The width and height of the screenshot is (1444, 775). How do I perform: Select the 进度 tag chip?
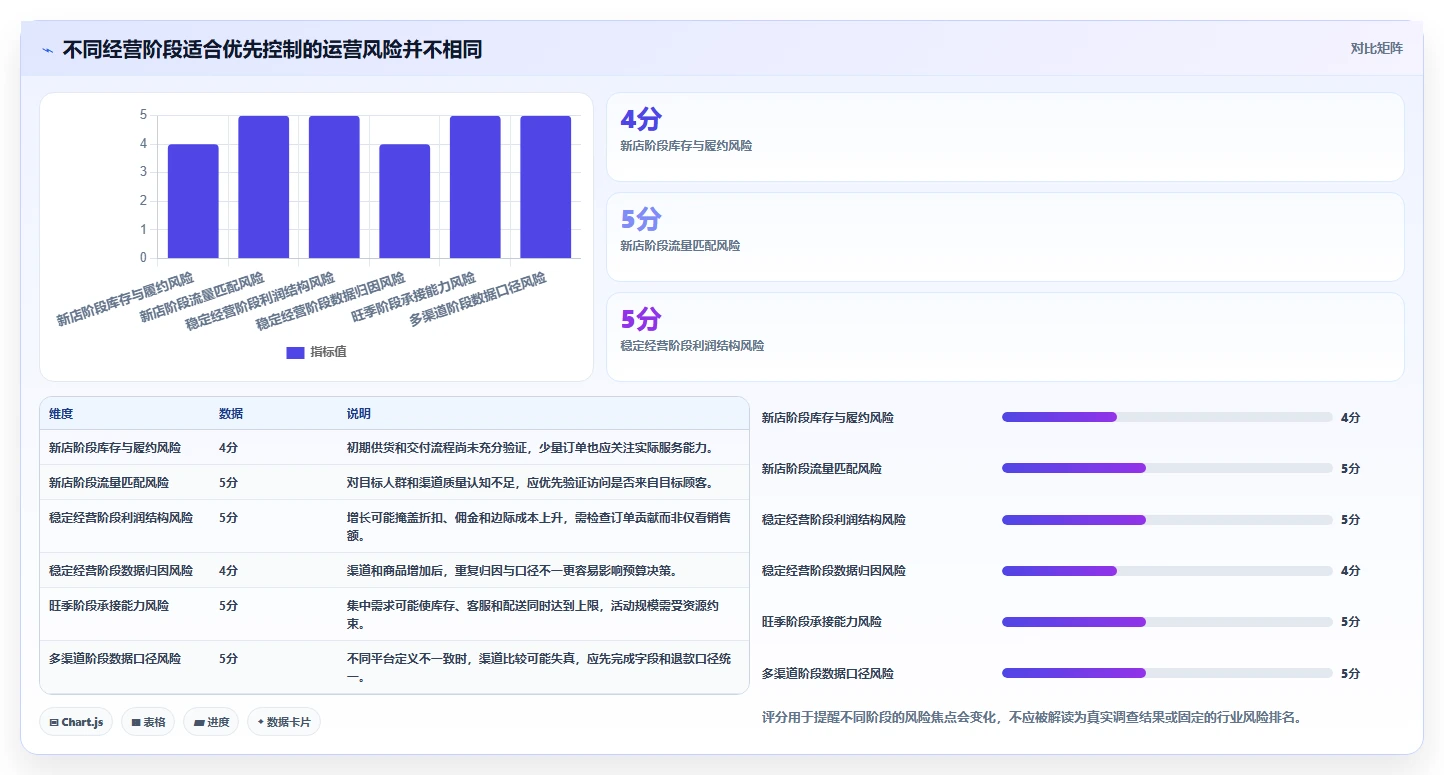pos(211,722)
